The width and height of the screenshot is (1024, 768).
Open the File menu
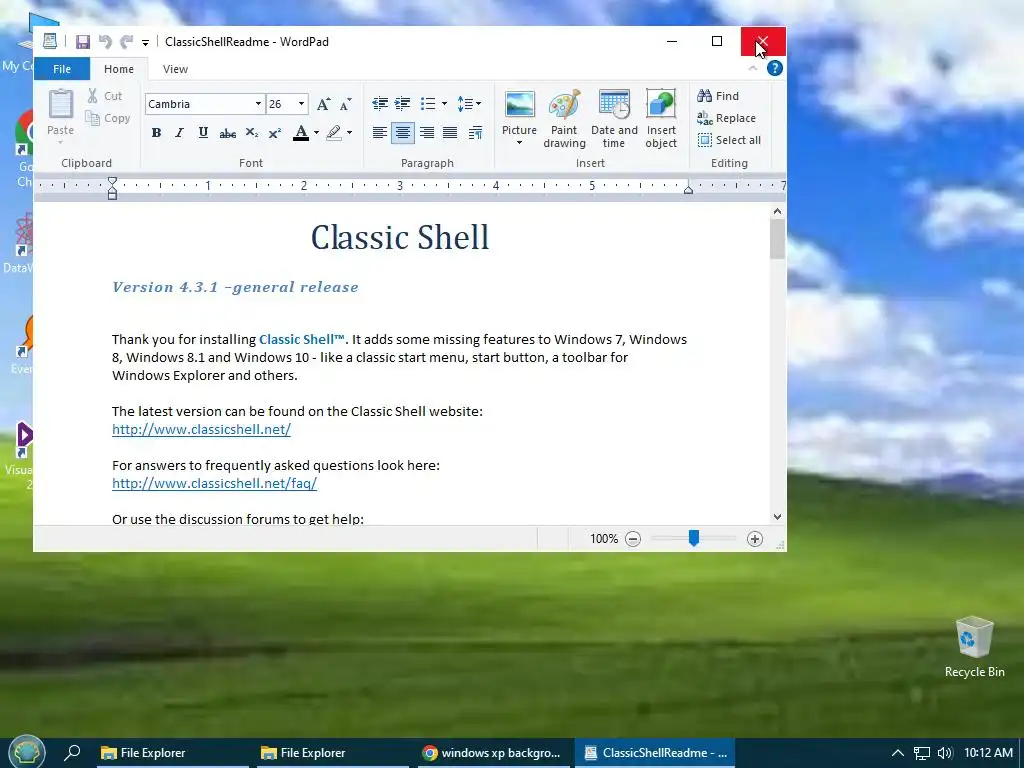coord(62,69)
